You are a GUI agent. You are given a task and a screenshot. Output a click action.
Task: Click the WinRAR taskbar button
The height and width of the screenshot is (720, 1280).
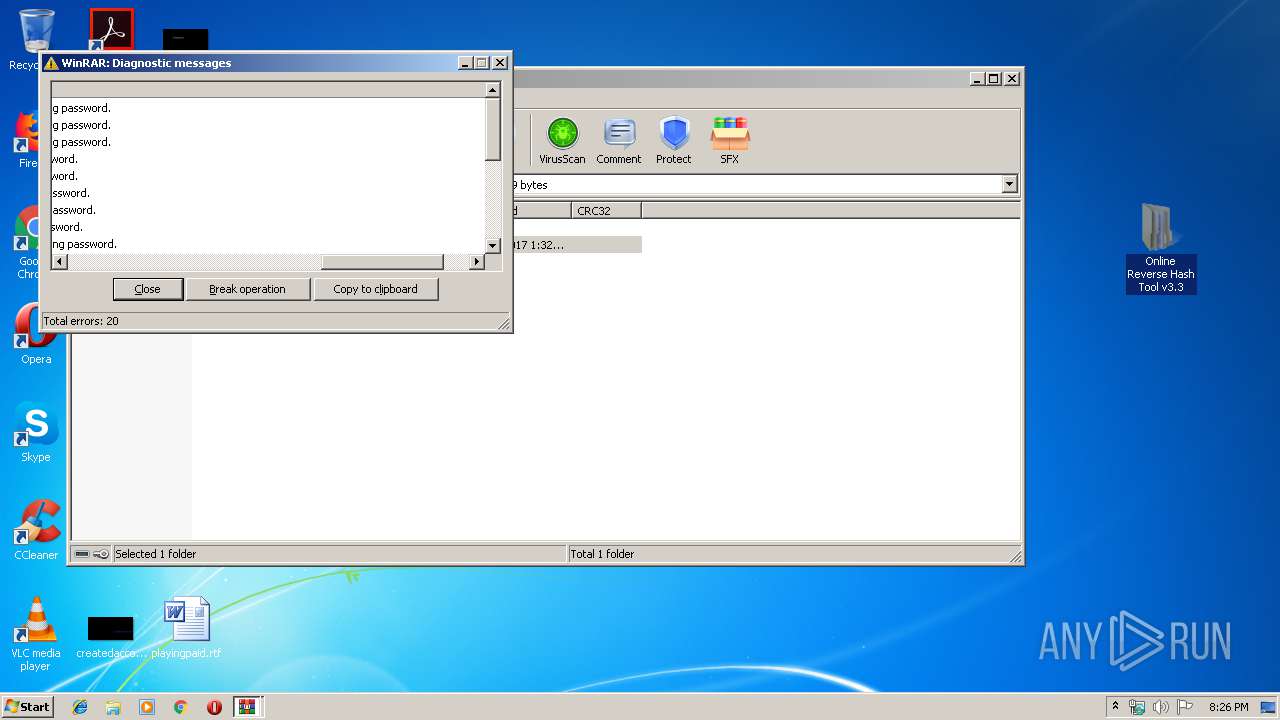click(x=247, y=707)
